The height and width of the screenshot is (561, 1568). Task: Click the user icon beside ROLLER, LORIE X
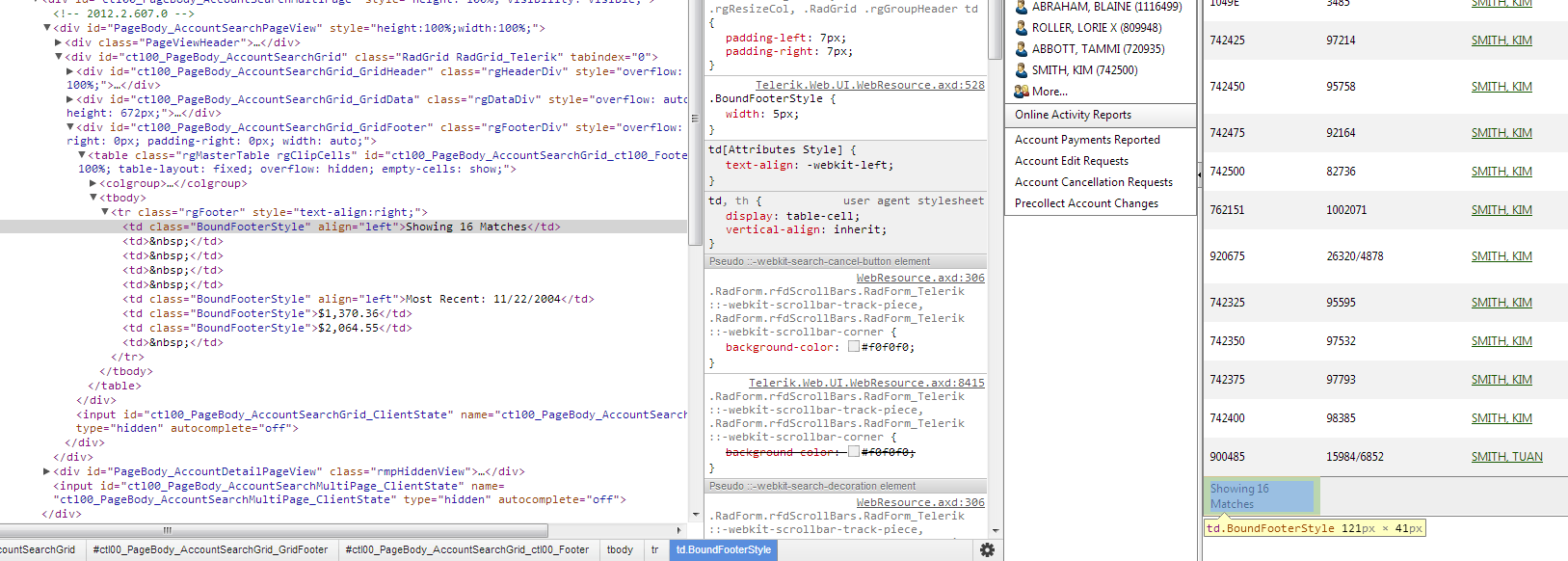pos(1022,28)
